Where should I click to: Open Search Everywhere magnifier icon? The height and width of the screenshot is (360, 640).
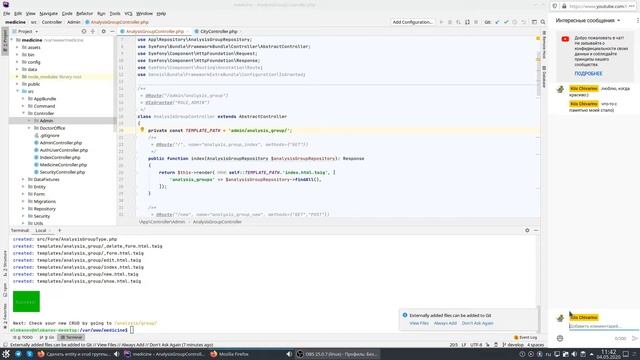click(542, 22)
